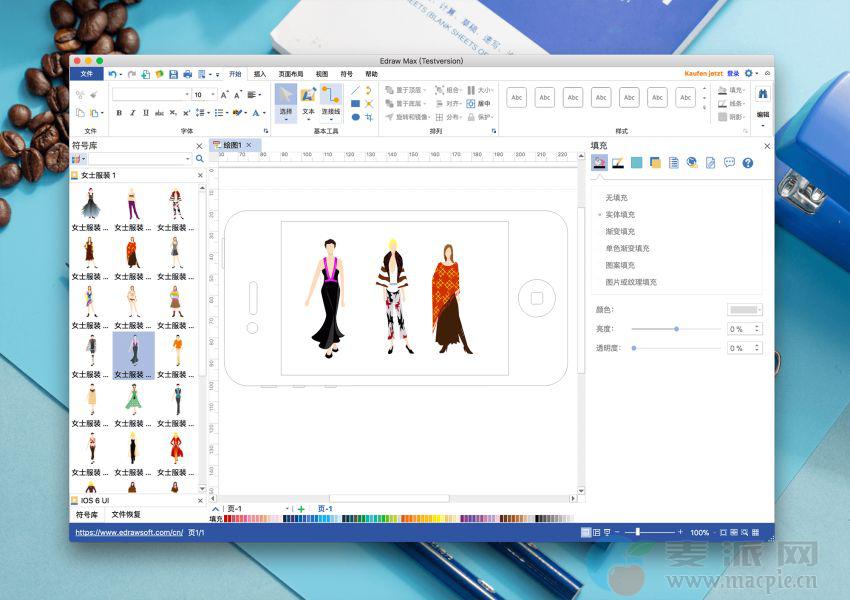The image size is (850, 600).
Task: Close the 绘图1 document tab
Action: 249,145
